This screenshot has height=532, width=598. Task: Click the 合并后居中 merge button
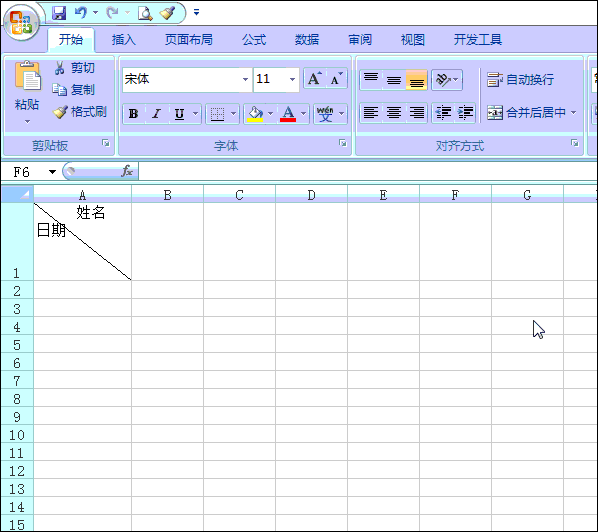[x=531, y=113]
